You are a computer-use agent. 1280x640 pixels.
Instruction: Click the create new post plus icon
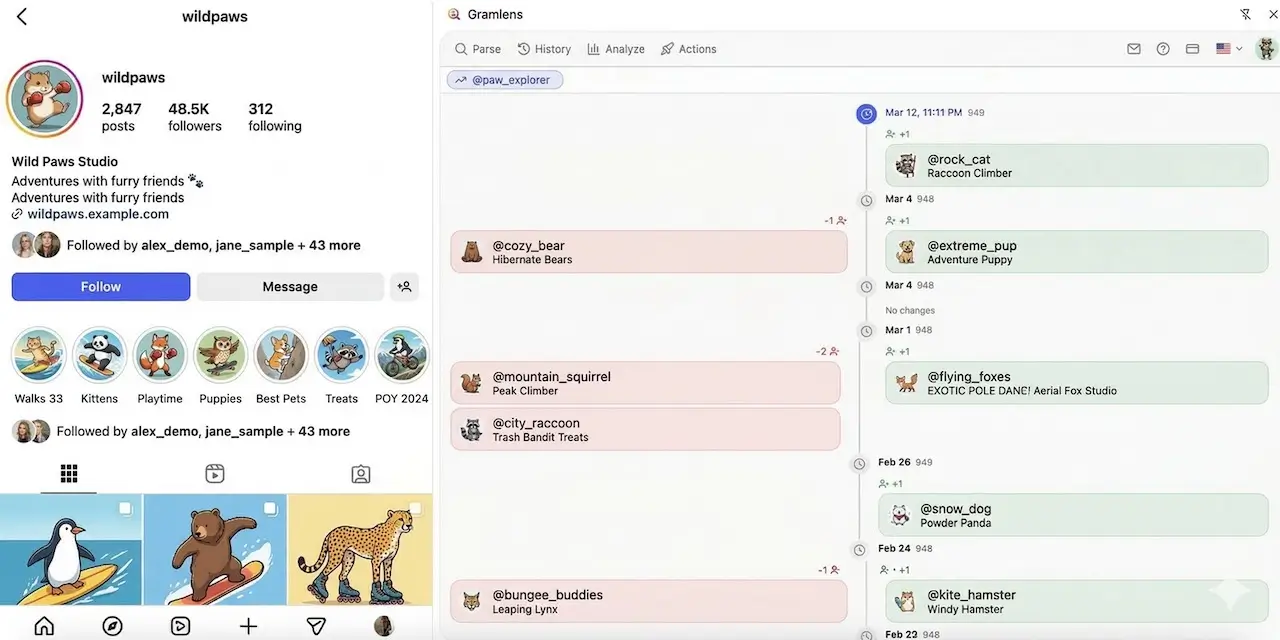point(248,626)
